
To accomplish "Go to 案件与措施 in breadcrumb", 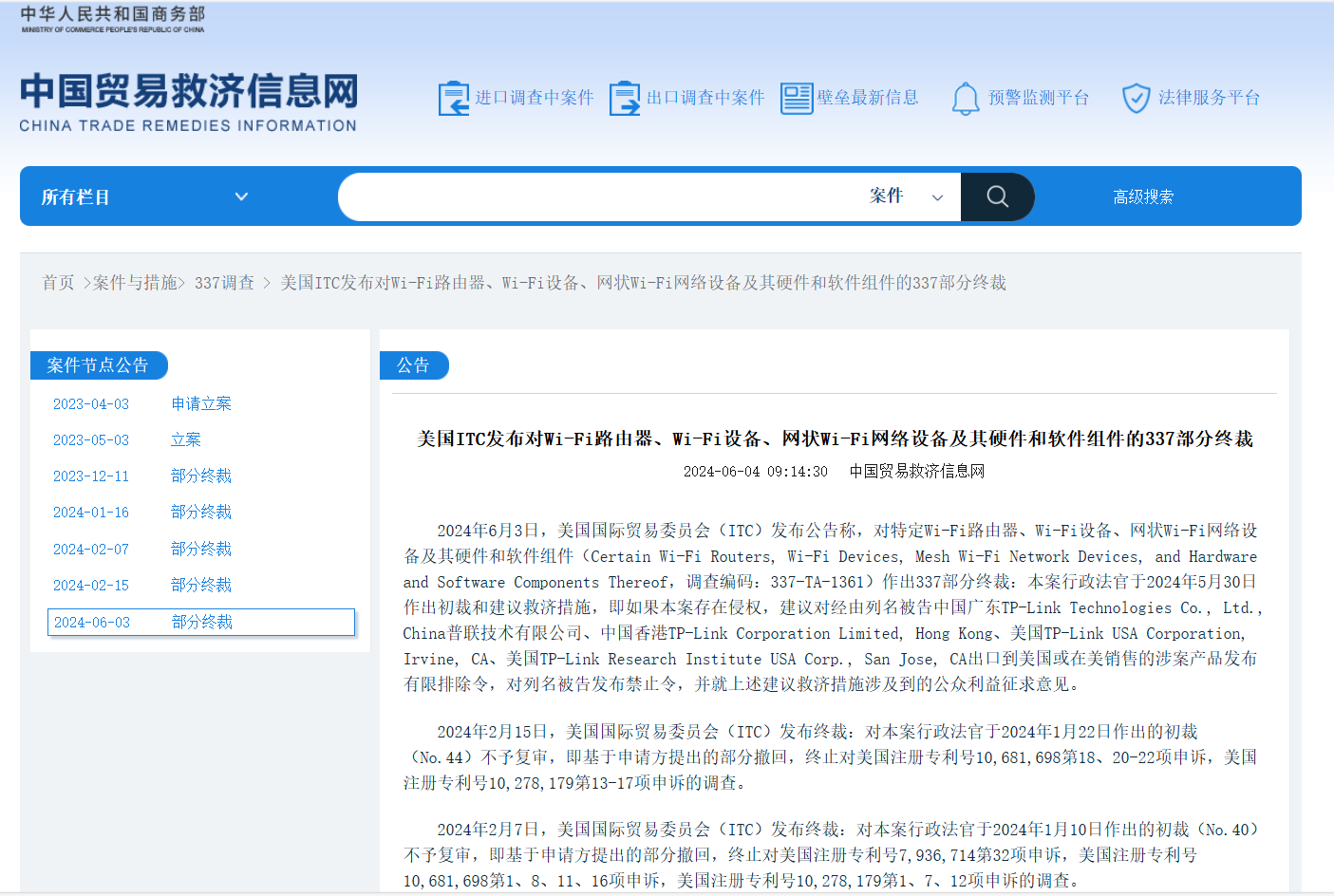I will [135, 283].
